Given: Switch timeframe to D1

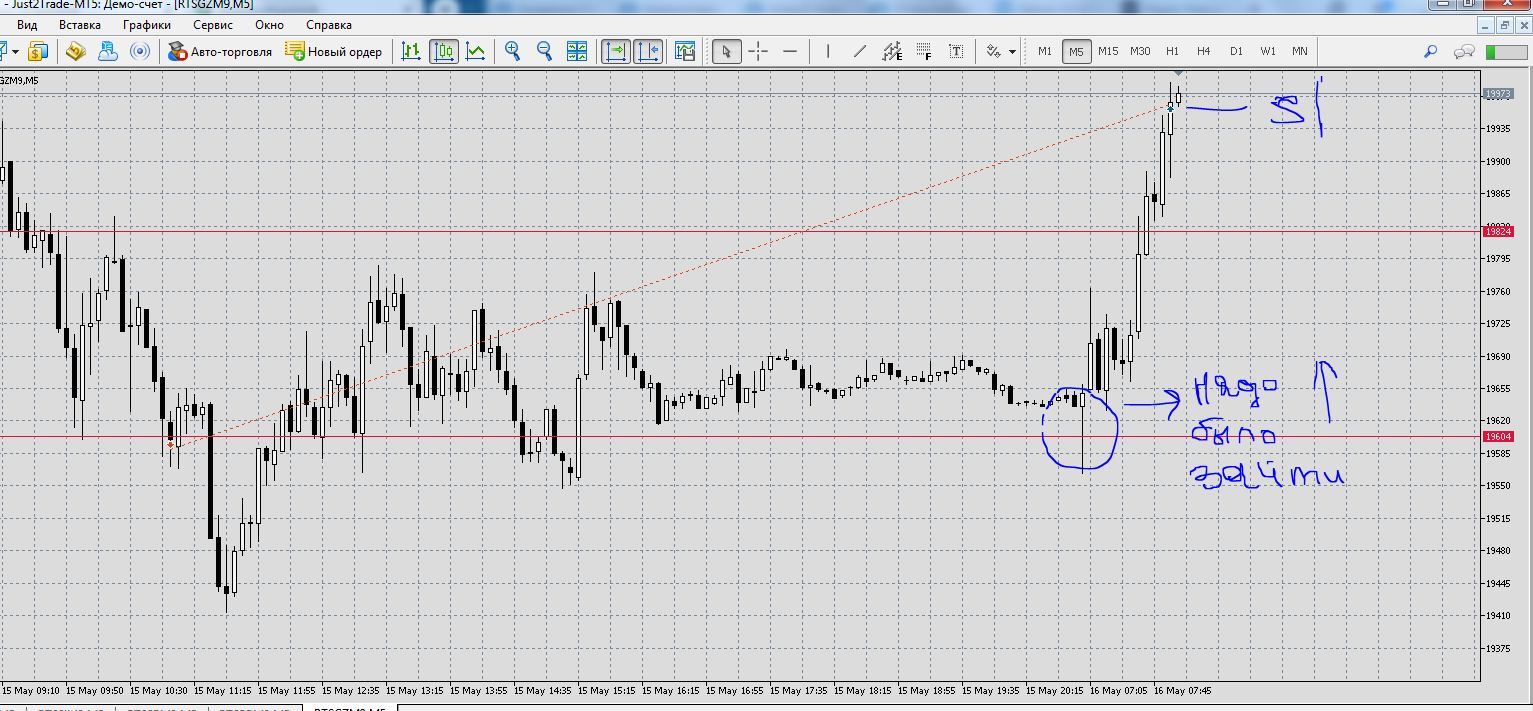Looking at the screenshot, I should tap(1236, 51).
